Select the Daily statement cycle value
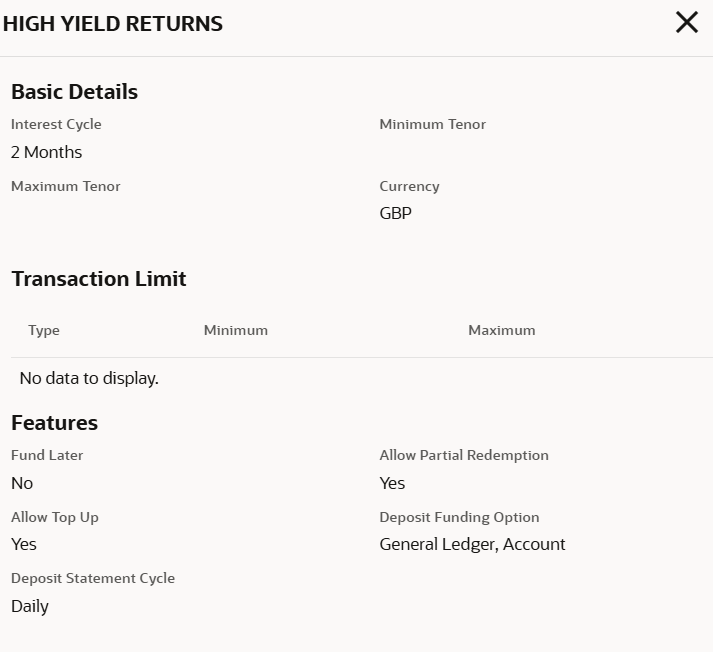Screen dimensions: 713x652 30,606
